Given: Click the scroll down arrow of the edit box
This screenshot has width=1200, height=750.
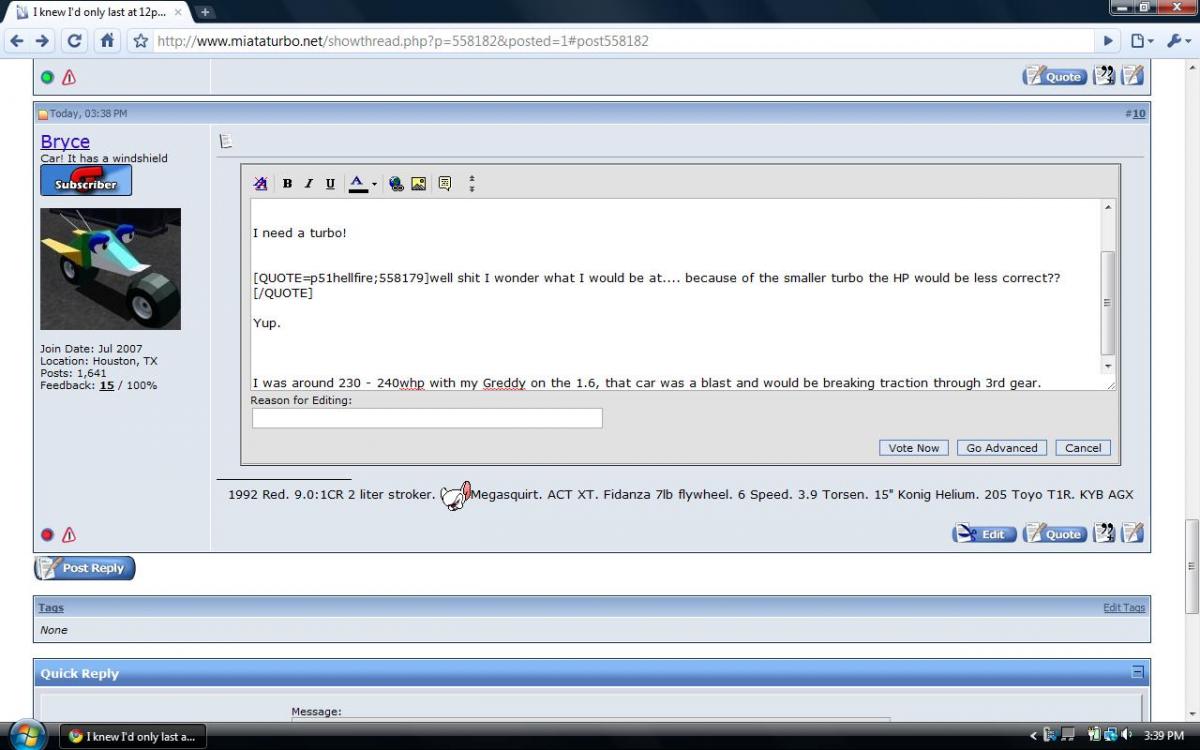Looking at the screenshot, I should pyautogui.click(x=1108, y=366).
